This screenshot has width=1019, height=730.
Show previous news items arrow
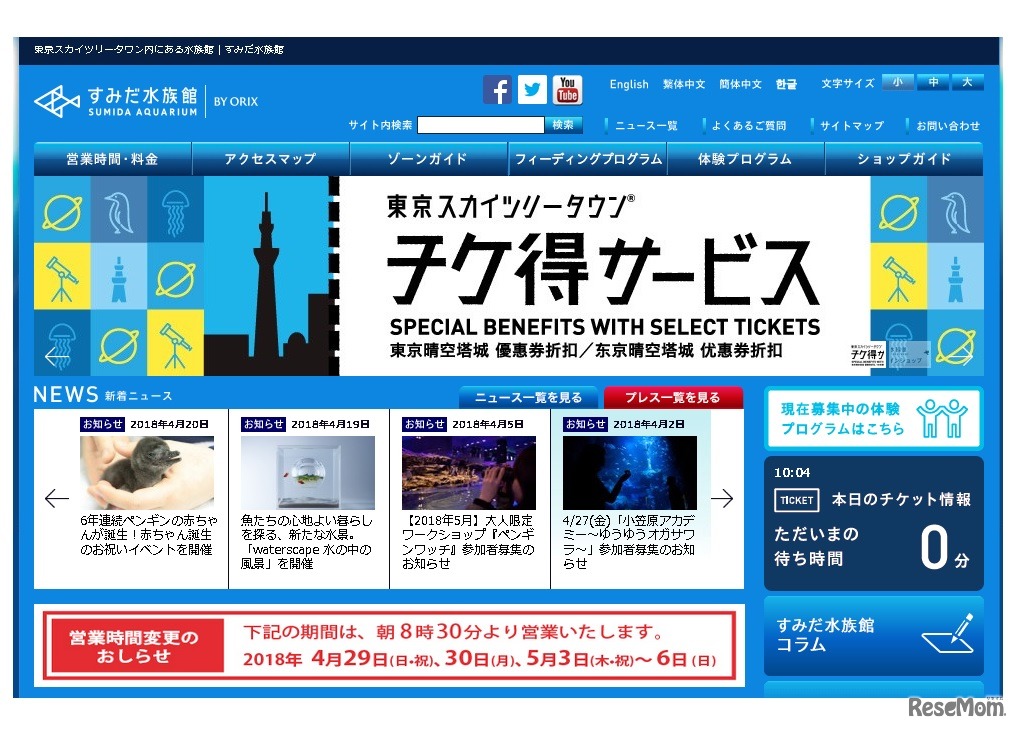[57, 498]
